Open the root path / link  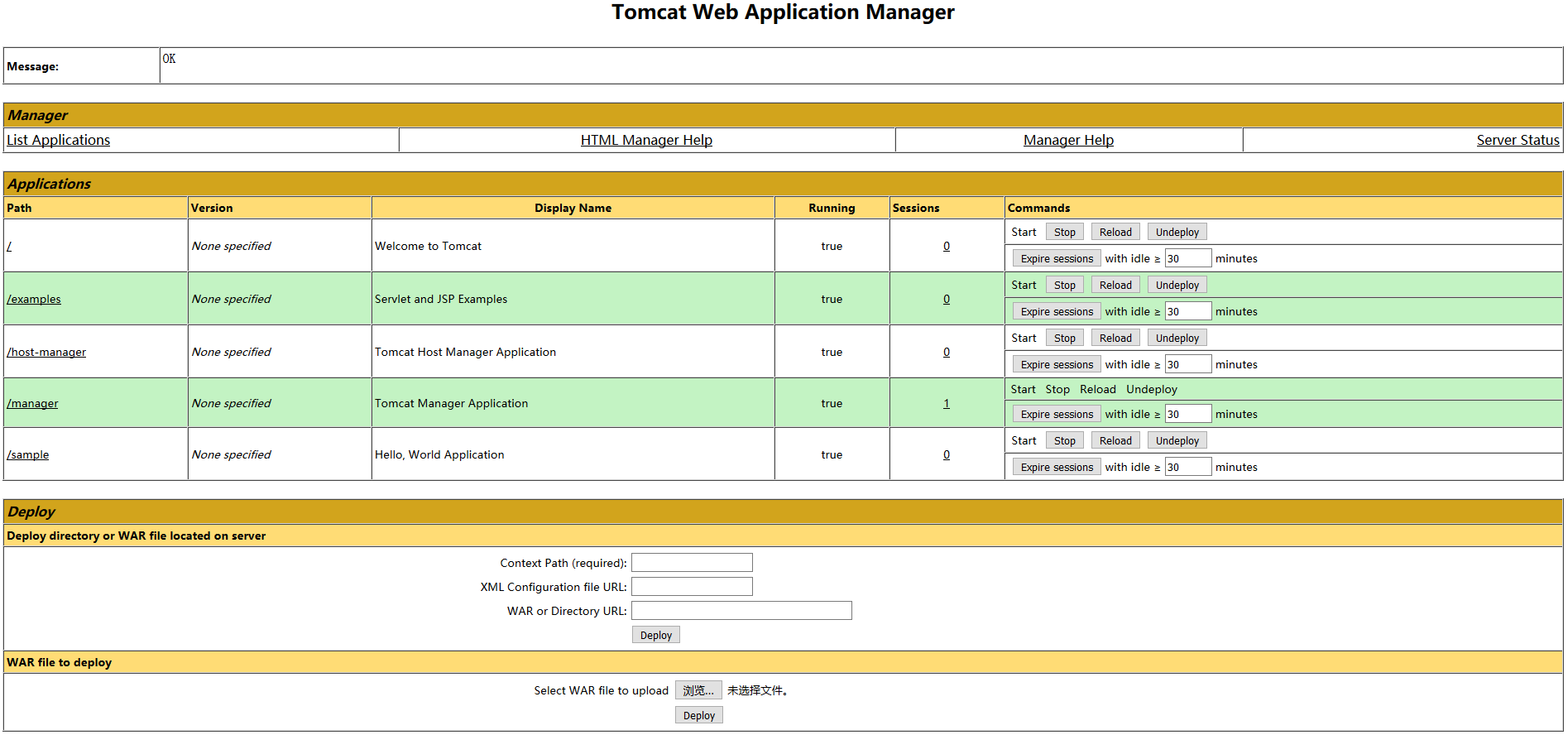pyautogui.click(x=9, y=246)
